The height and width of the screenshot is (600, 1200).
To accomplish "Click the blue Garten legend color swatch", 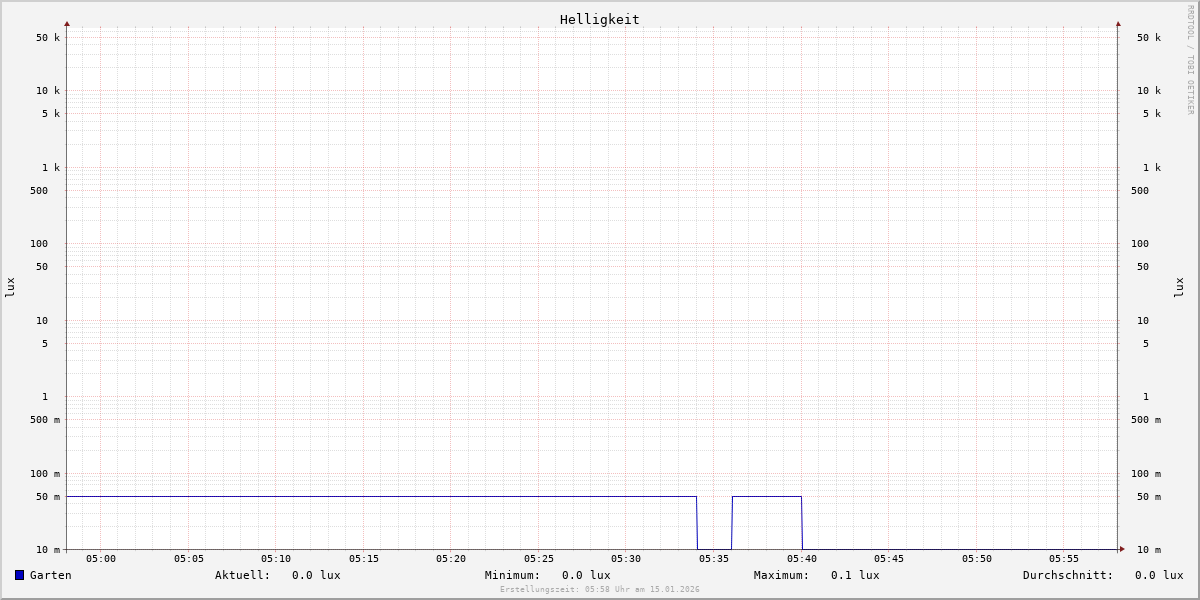I will [x=19, y=575].
